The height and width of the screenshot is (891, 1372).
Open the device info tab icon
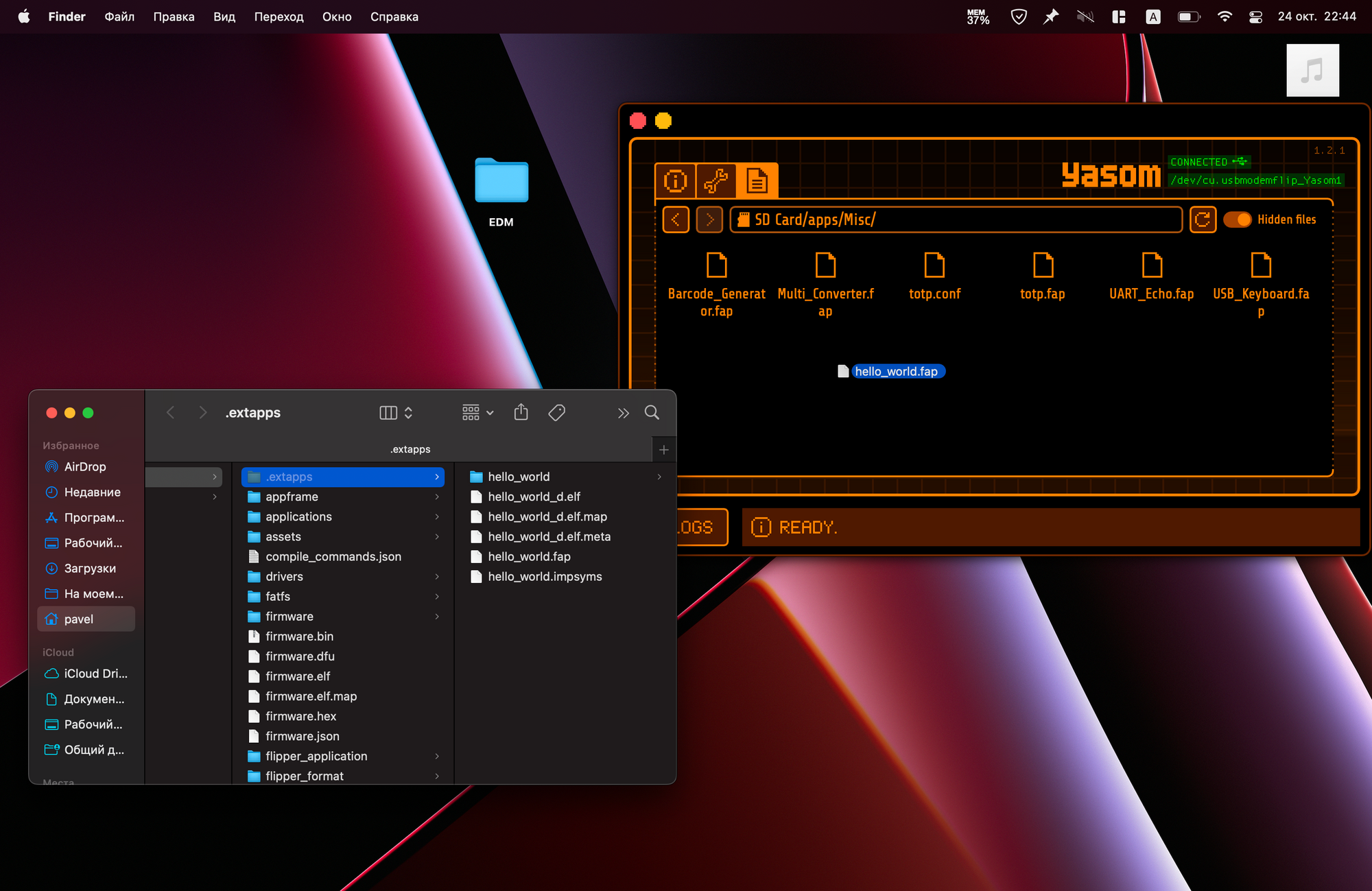(x=675, y=181)
